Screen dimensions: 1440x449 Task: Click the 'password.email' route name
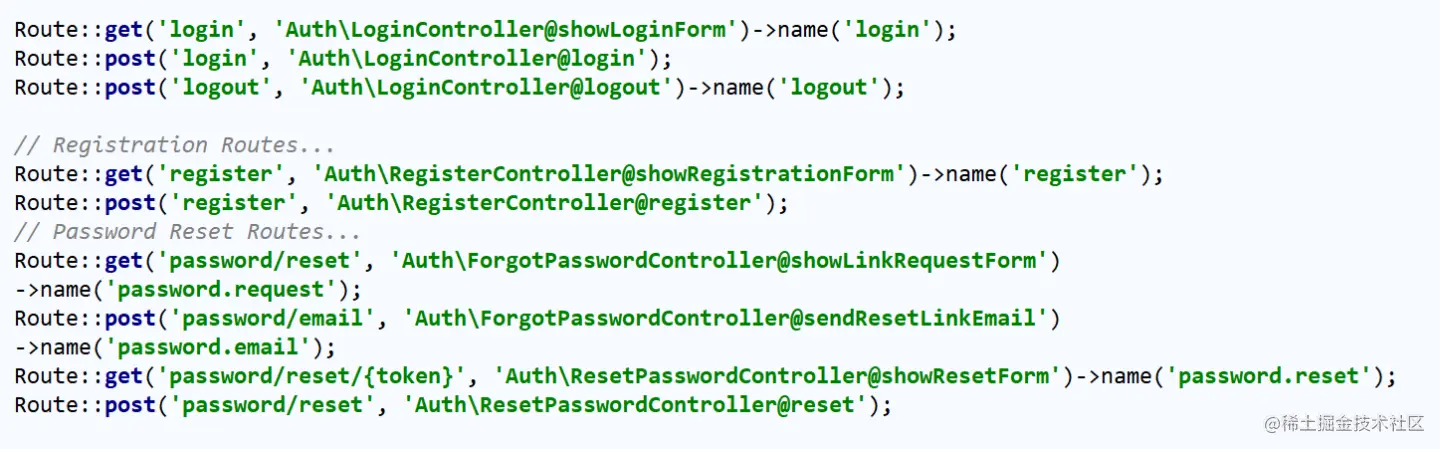click(208, 348)
